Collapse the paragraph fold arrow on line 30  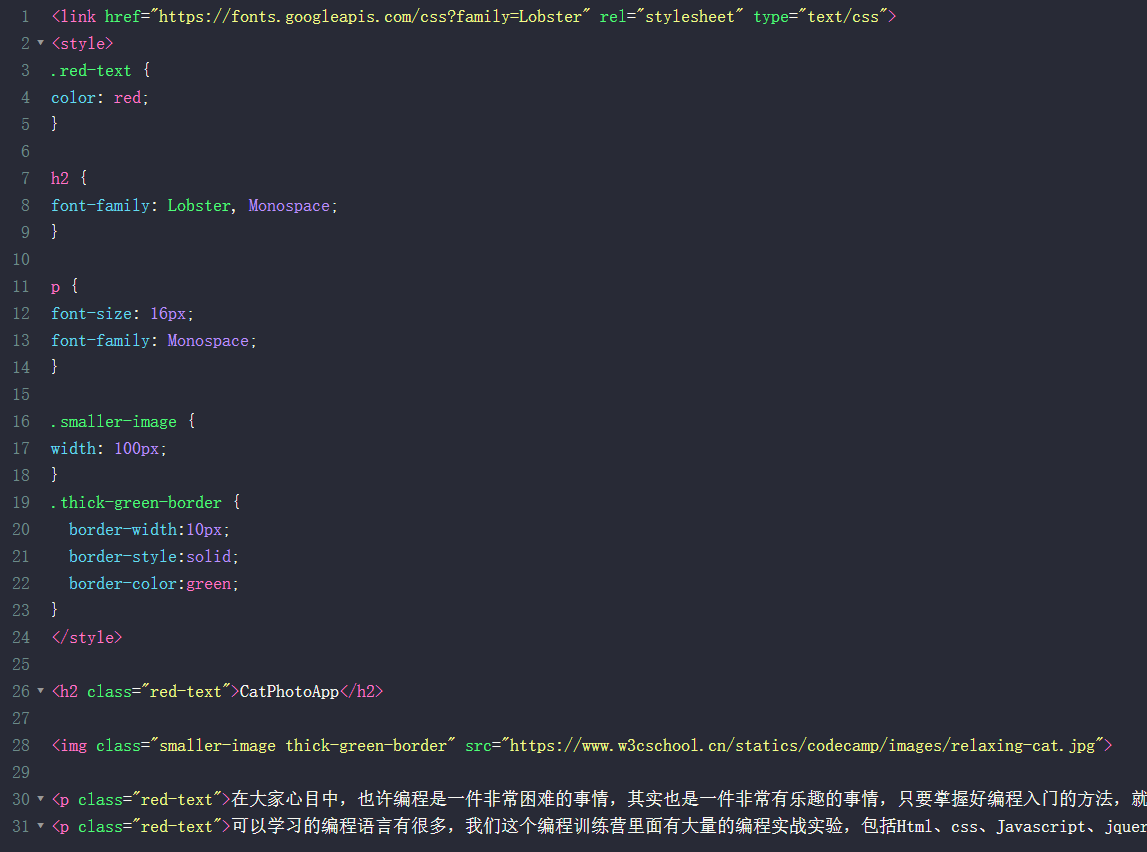[x=40, y=799]
